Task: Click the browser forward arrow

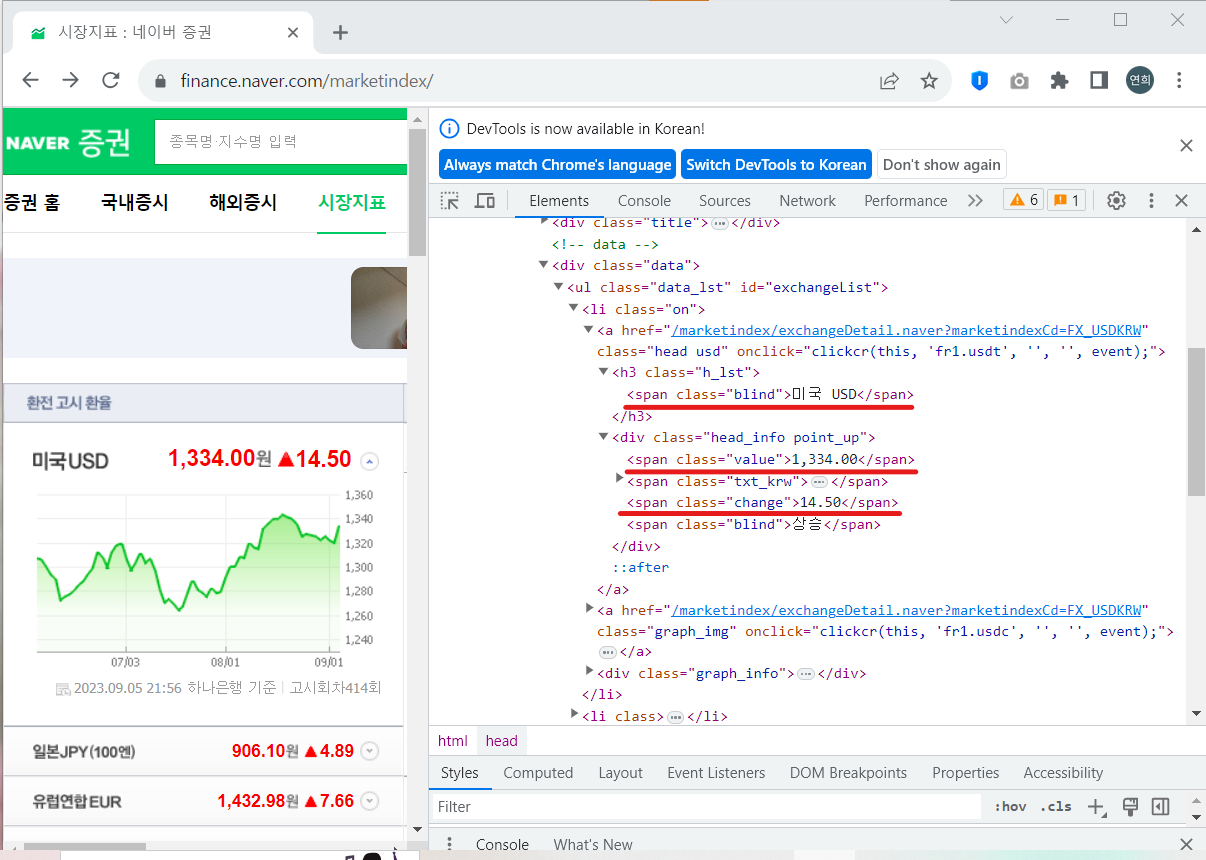Action: click(70, 80)
